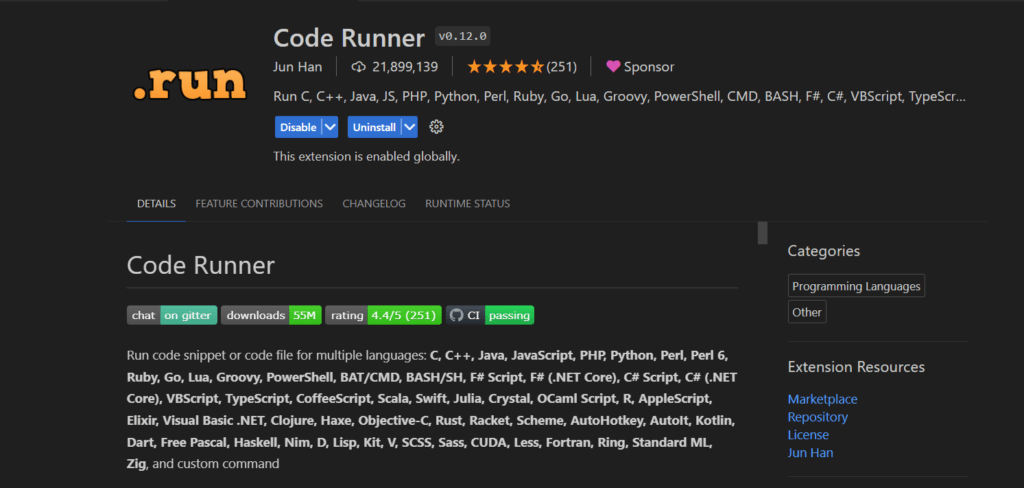Select the Programming Languages category tag
The image size is (1024, 488).
coord(856,286)
